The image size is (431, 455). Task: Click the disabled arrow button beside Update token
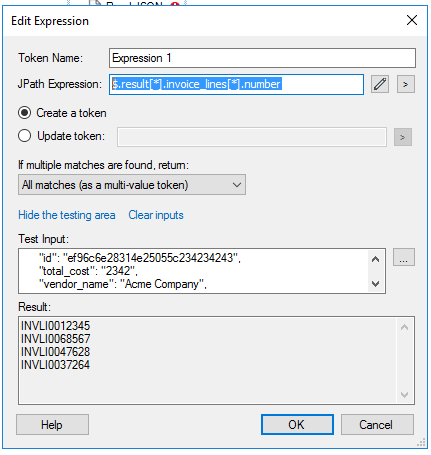tap(403, 137)
